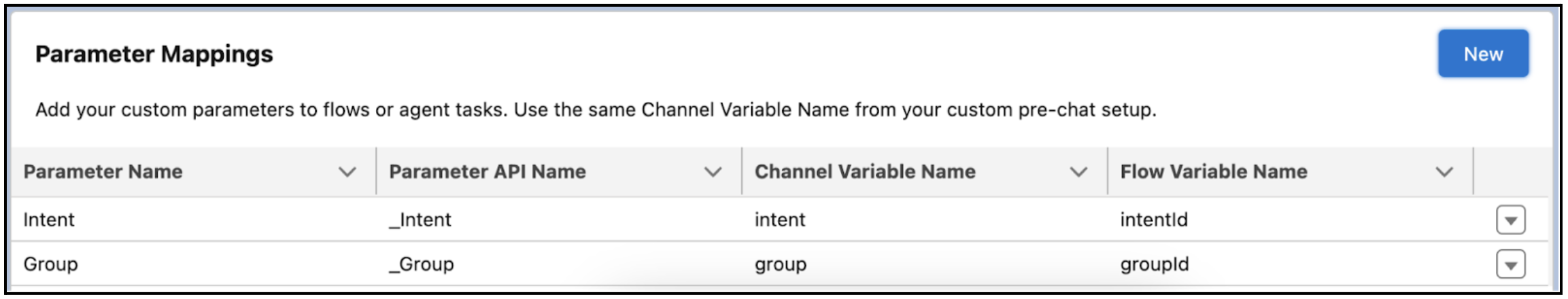1568x299 pixels.
Task: Select the Group parameter name cell
Action: [50, 264]
